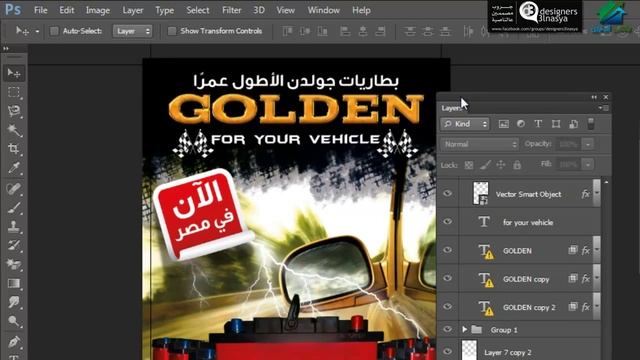Select the Gradient tool
The height and width of the screenshot is (360, 640).
tap(14, 283)
